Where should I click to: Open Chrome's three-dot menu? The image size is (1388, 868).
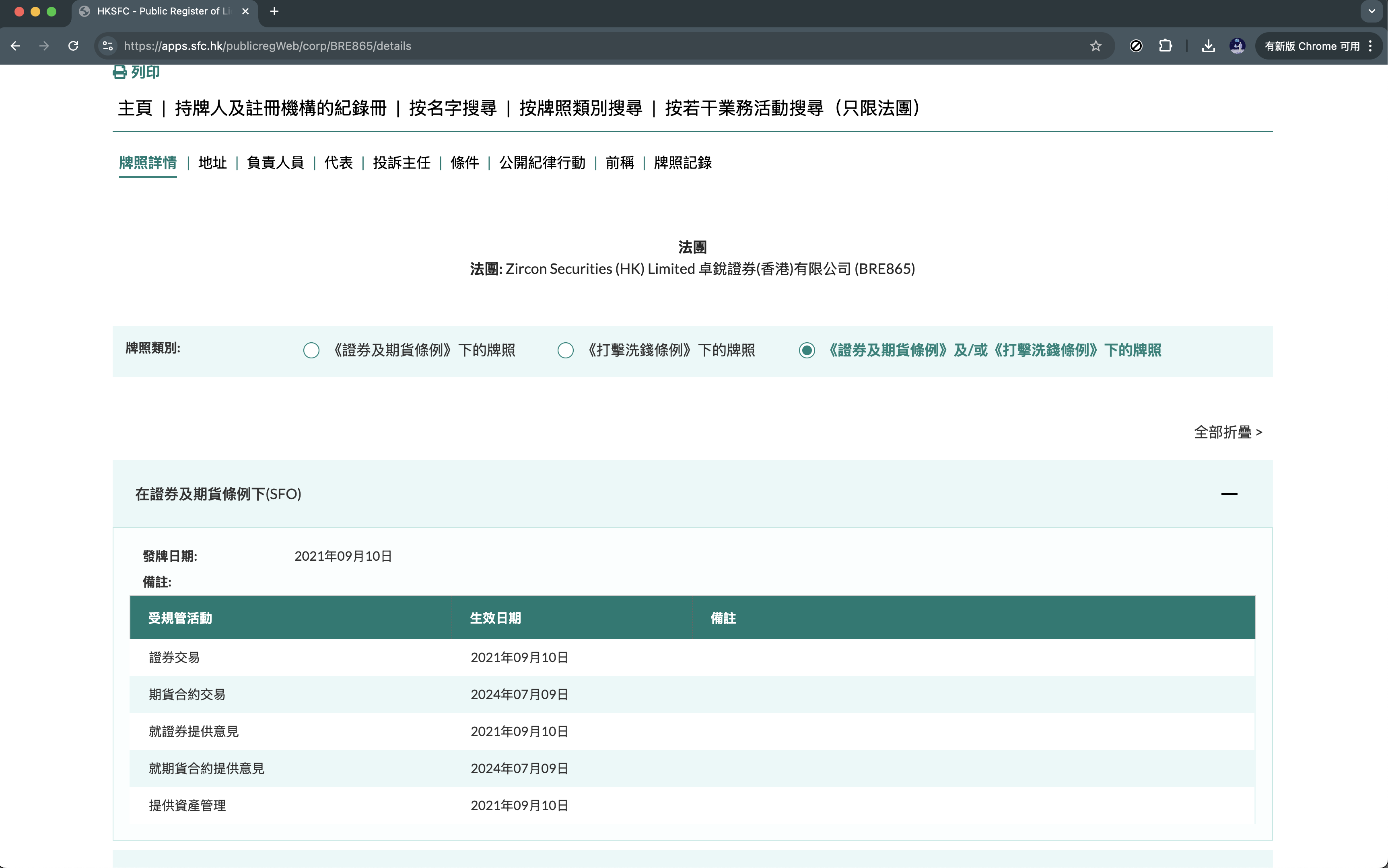(1371, 46)
